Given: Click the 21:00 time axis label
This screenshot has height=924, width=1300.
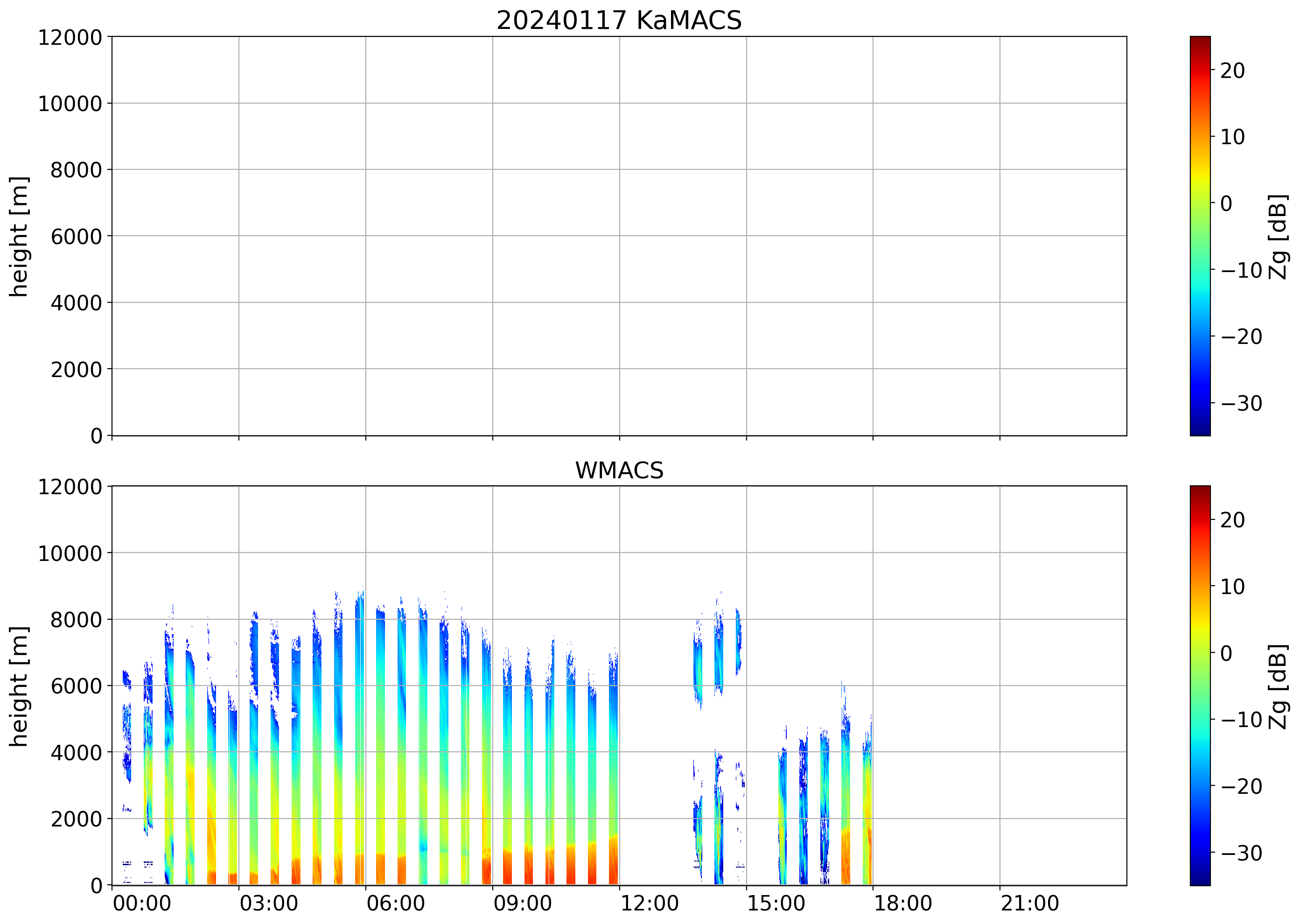Looking at the screenshot, I should [x=1030, y=903].
